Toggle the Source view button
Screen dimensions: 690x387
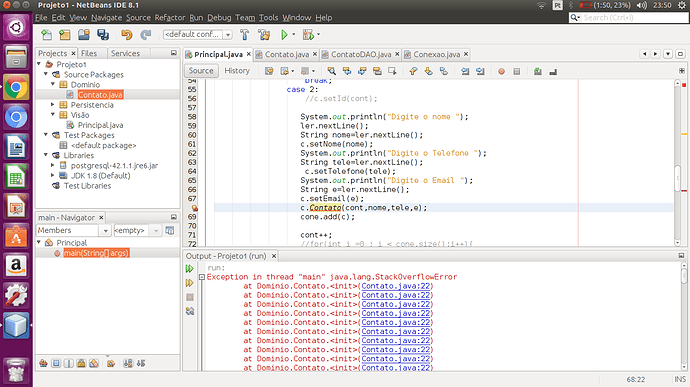pyautogui.click(x=201, y=70)
